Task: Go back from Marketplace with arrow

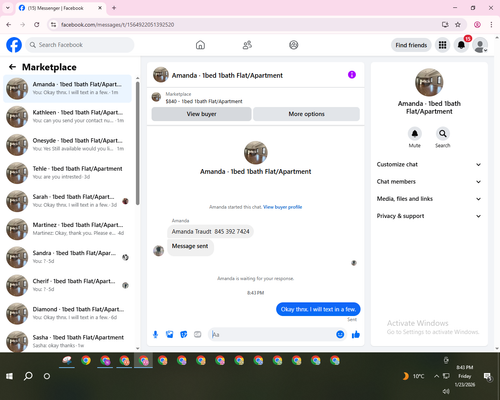Action: pos(12,67)
